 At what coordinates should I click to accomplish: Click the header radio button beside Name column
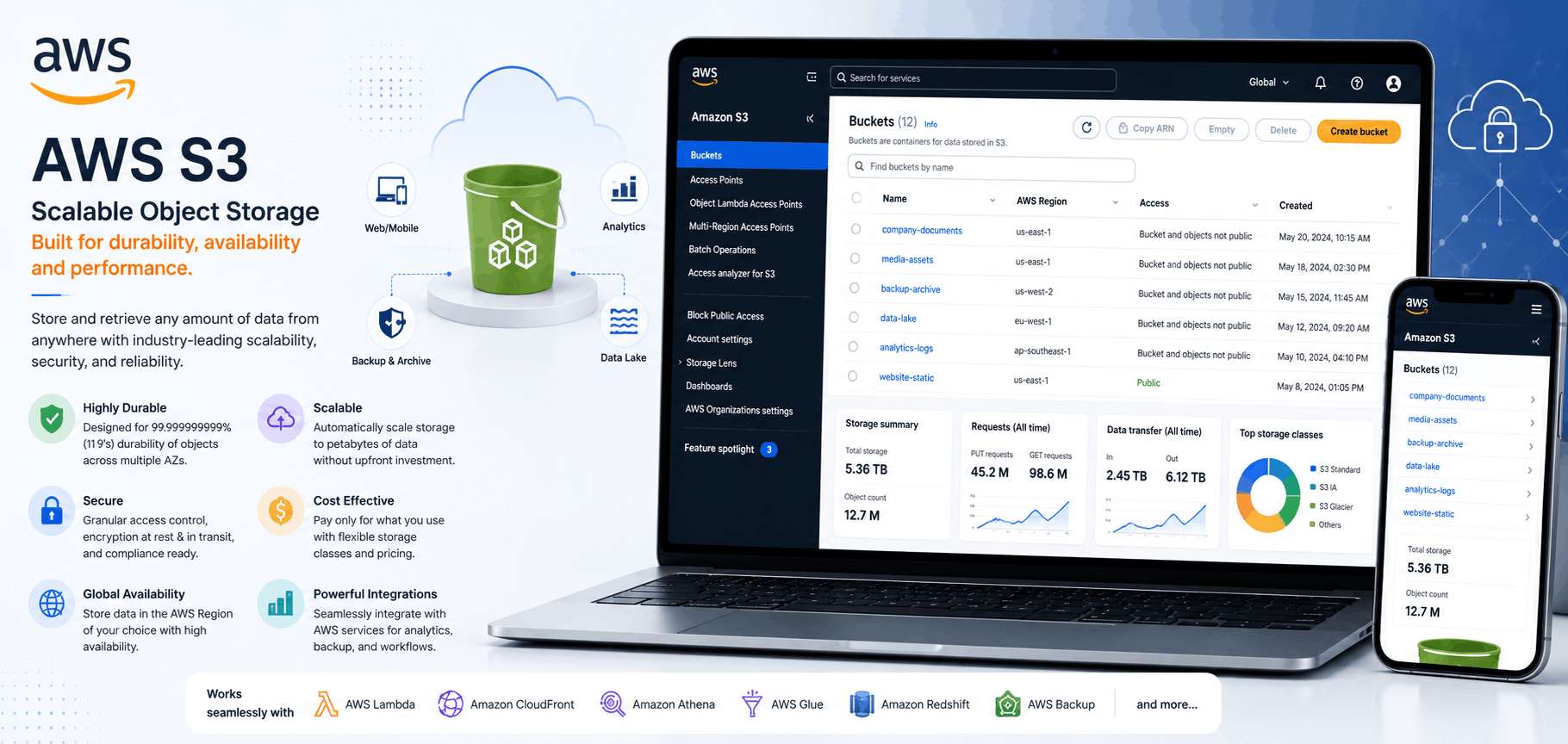856,198
